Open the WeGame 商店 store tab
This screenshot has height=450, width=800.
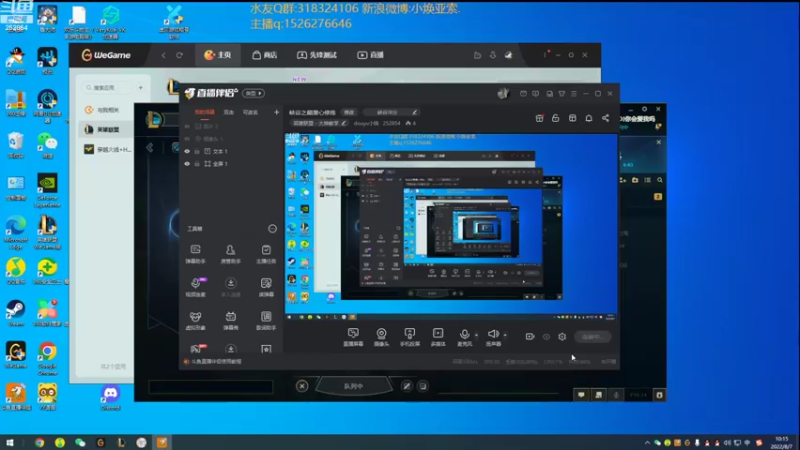coord(264,55)
